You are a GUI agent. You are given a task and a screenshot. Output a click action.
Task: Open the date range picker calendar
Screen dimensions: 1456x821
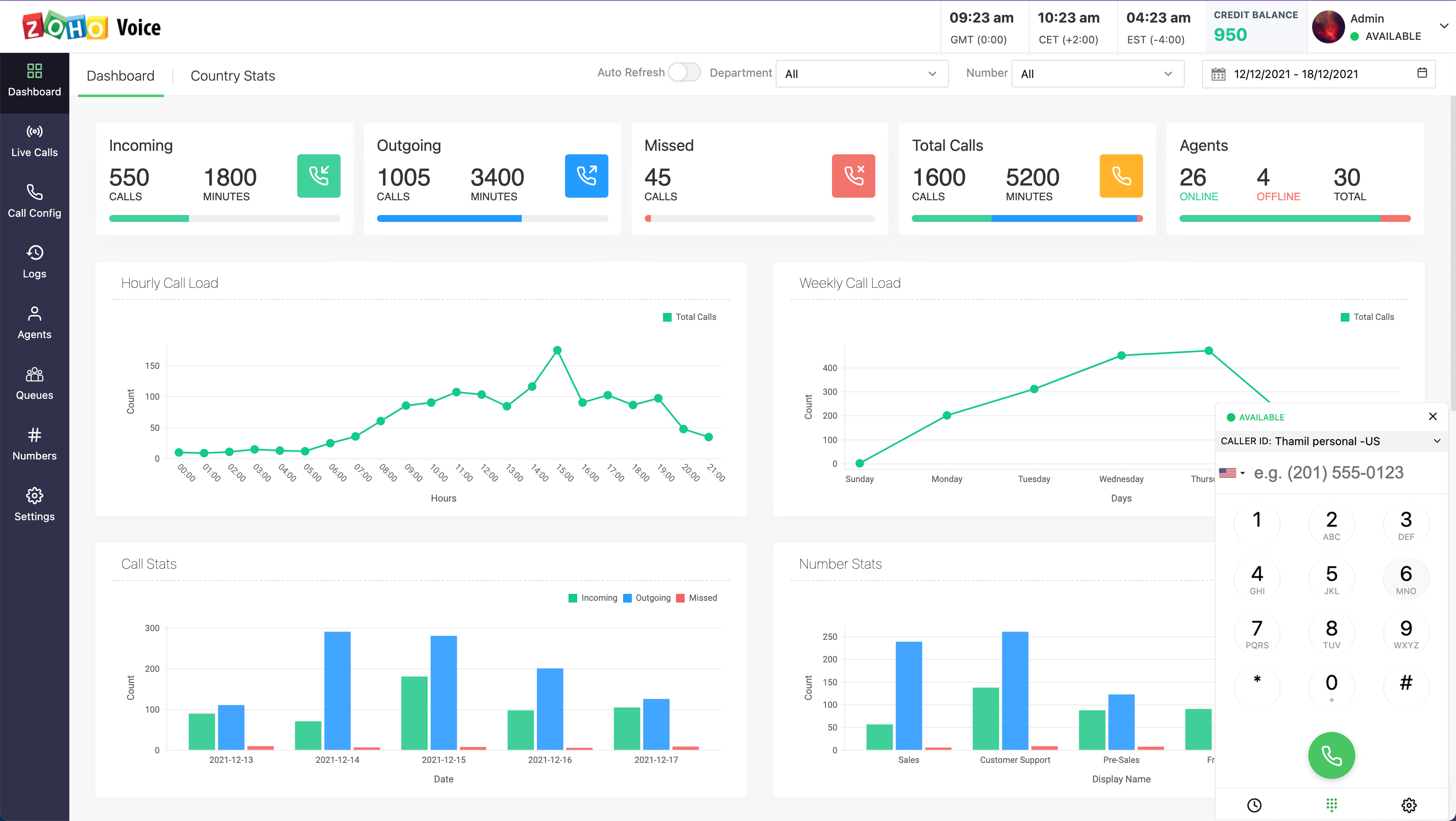[x=1423, y=74]
